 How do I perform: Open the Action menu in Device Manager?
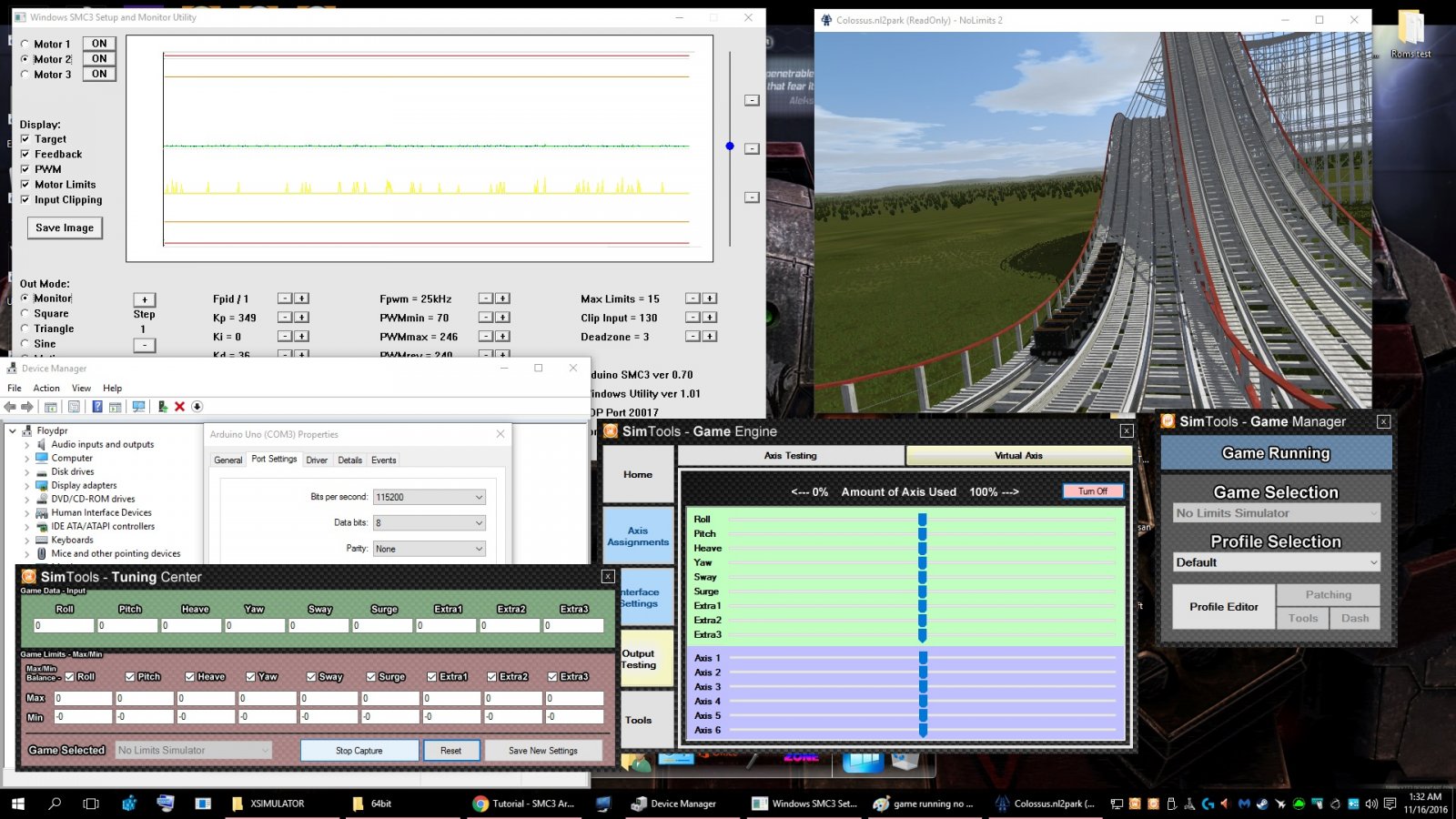46,388
